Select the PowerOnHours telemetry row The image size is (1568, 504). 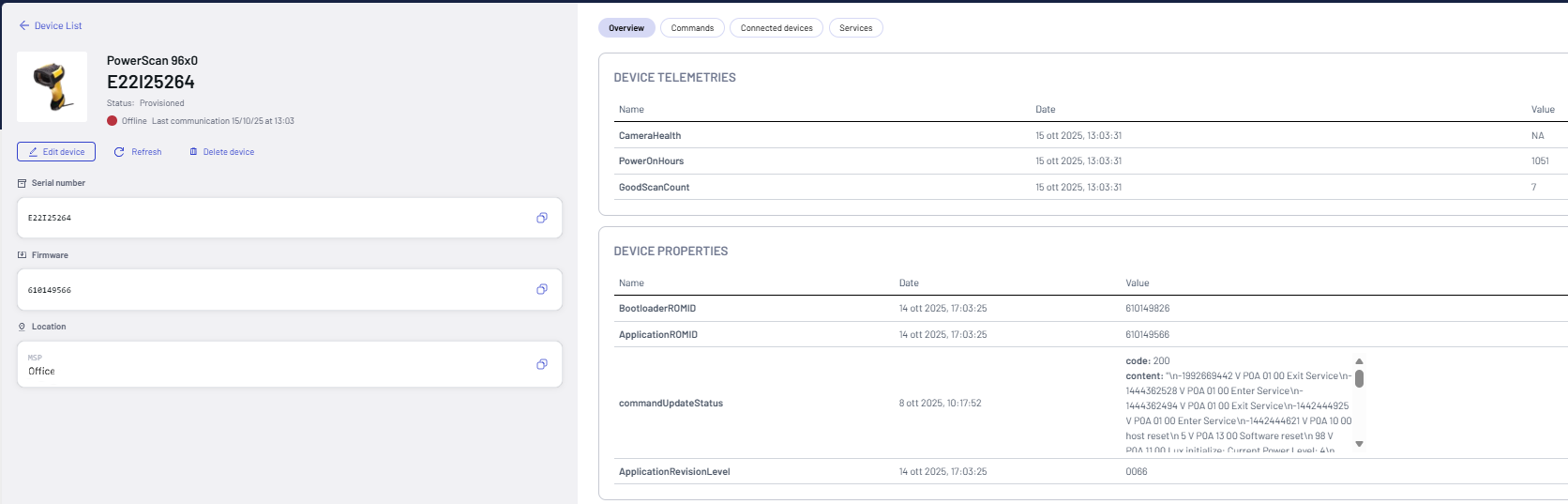(1091, 161)
